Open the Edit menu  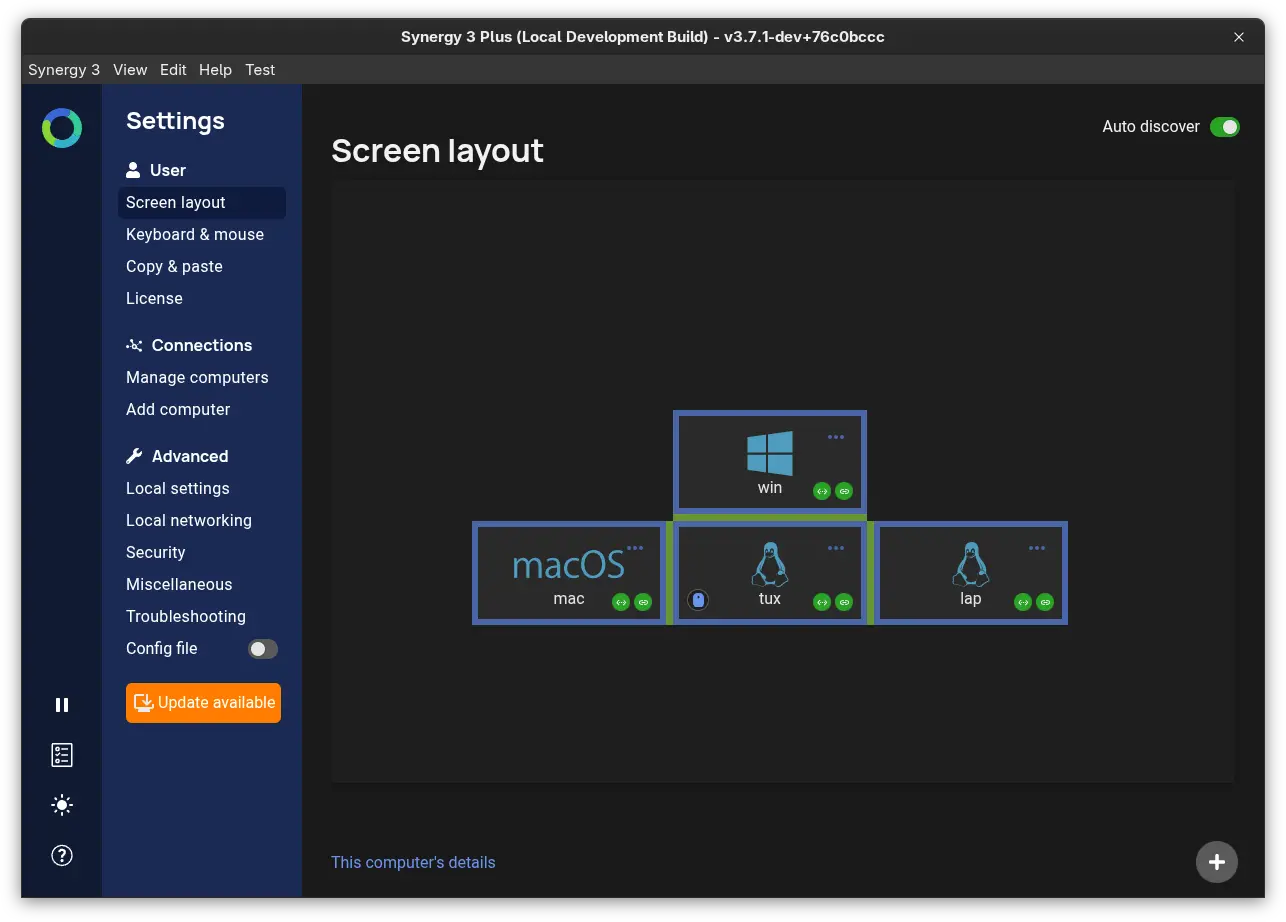click(173, 70)
